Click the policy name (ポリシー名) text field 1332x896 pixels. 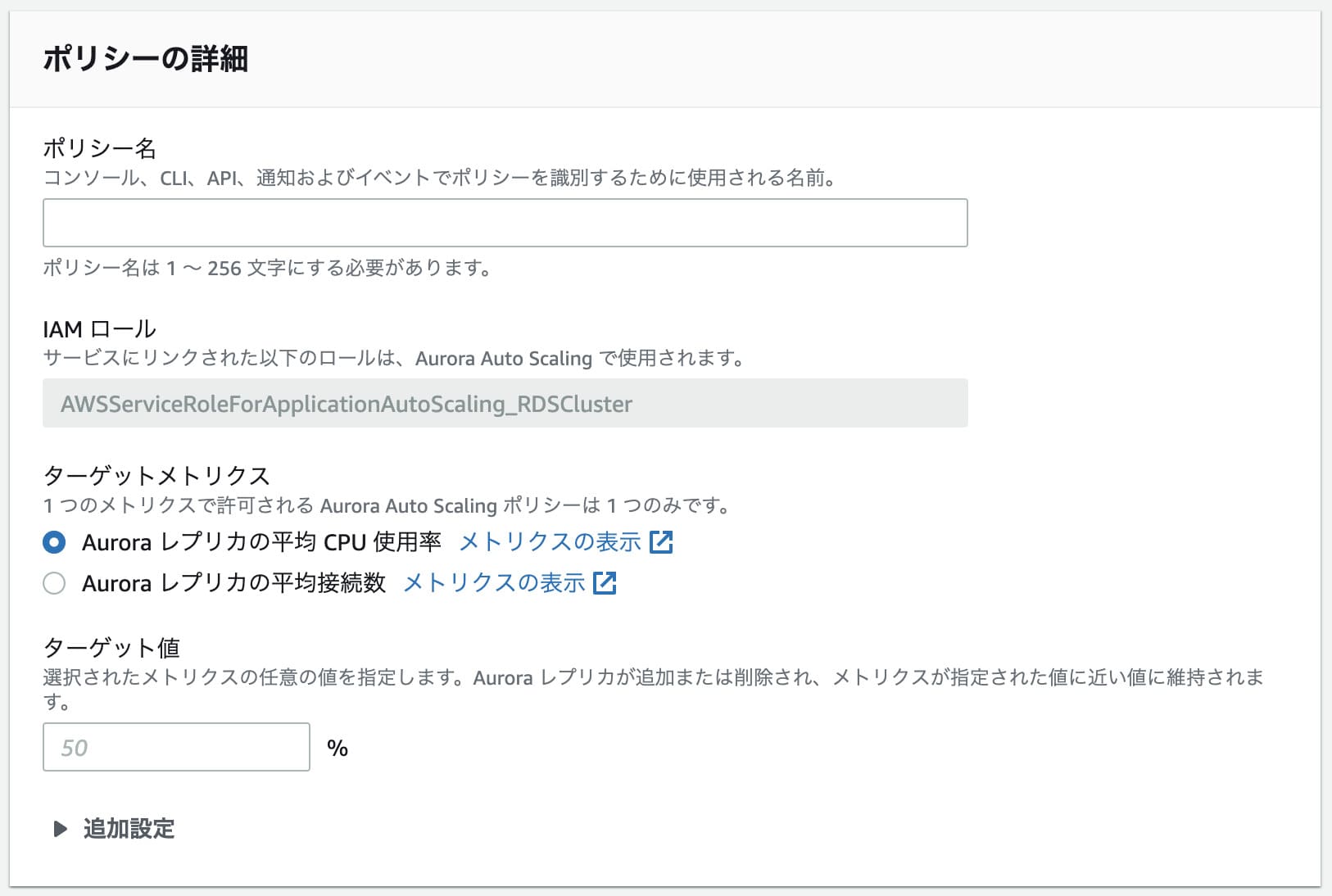pyautogui.click(x=505, y=223)
